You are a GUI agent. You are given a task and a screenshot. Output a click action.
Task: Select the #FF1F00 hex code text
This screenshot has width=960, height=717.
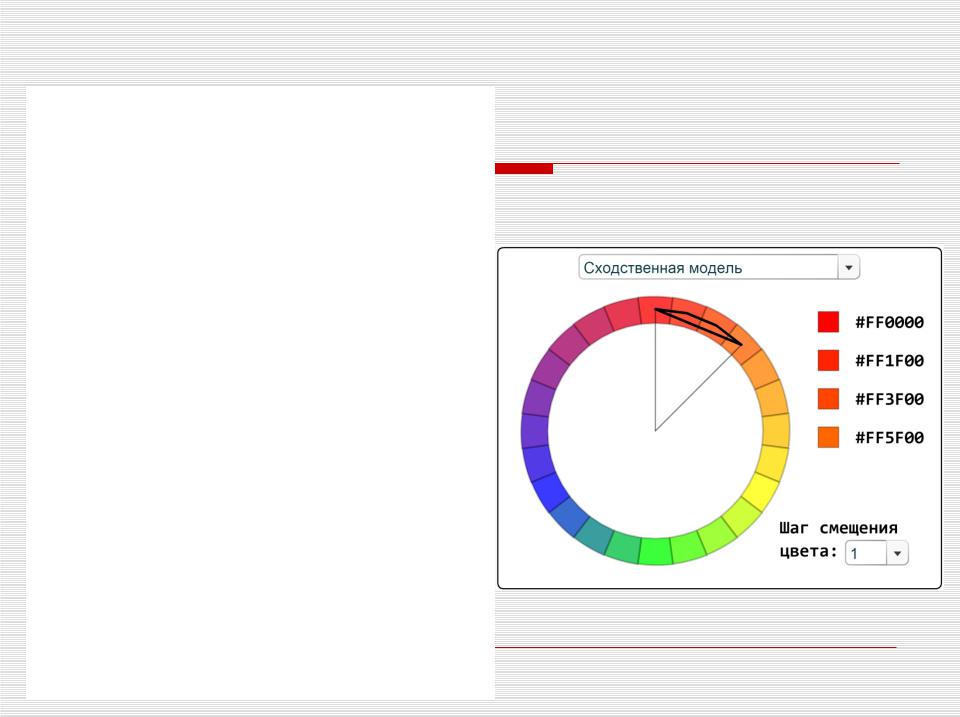click(x=890, y=361)
